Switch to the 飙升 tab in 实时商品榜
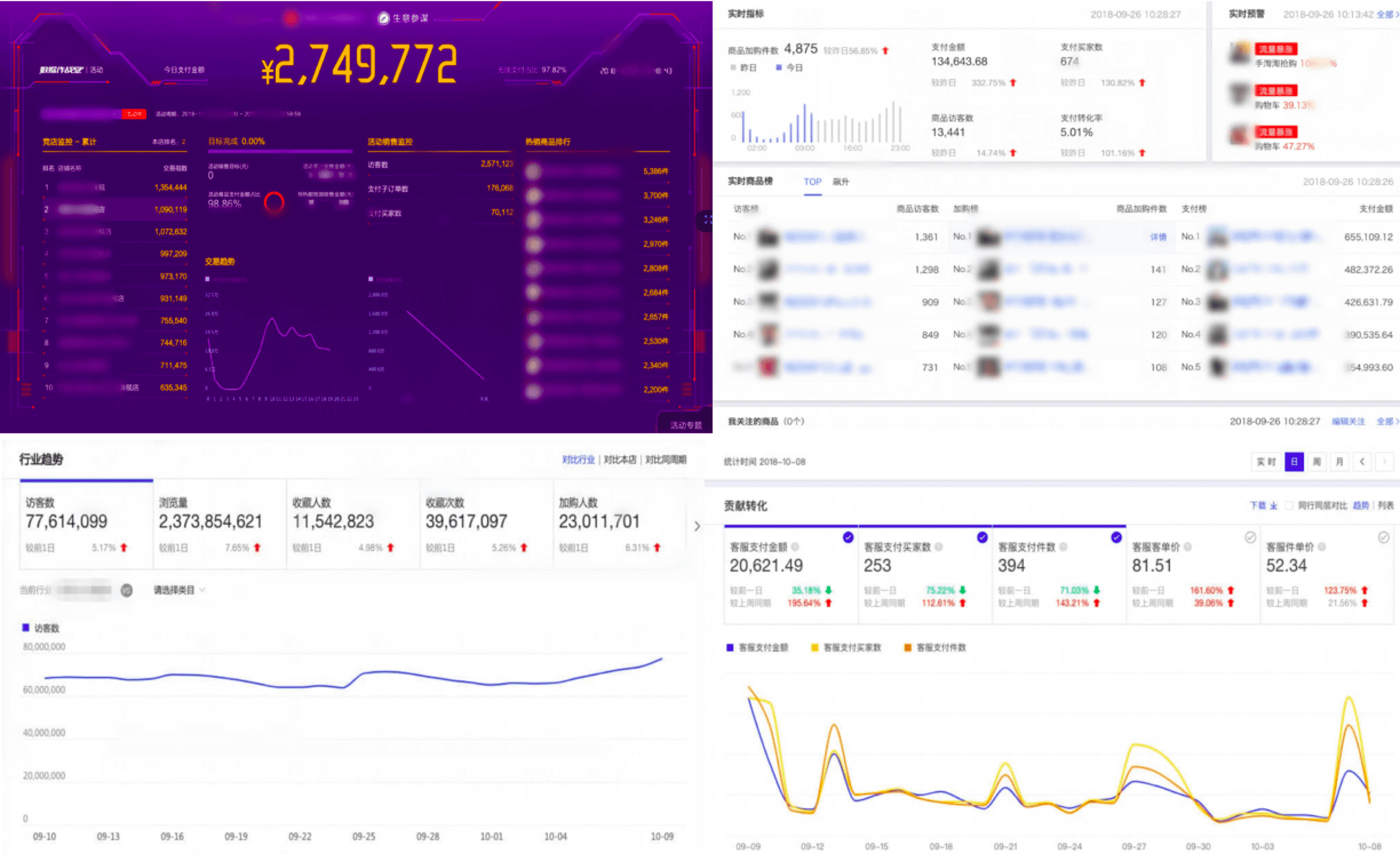This screenshot has width=1400, height=854. (841, 182)
